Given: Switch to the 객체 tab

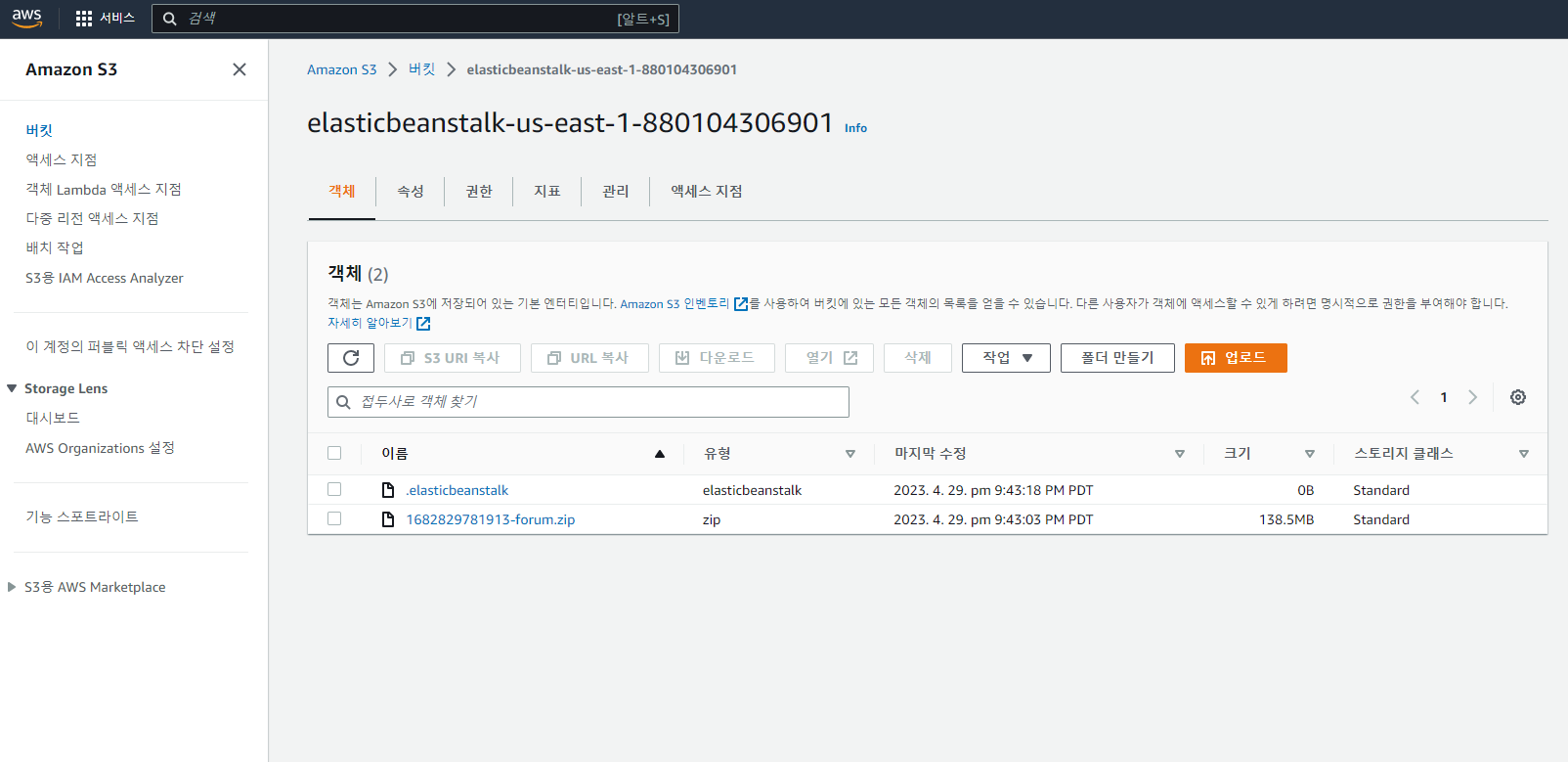Looking at the screenshot, I should click(341, 192).
